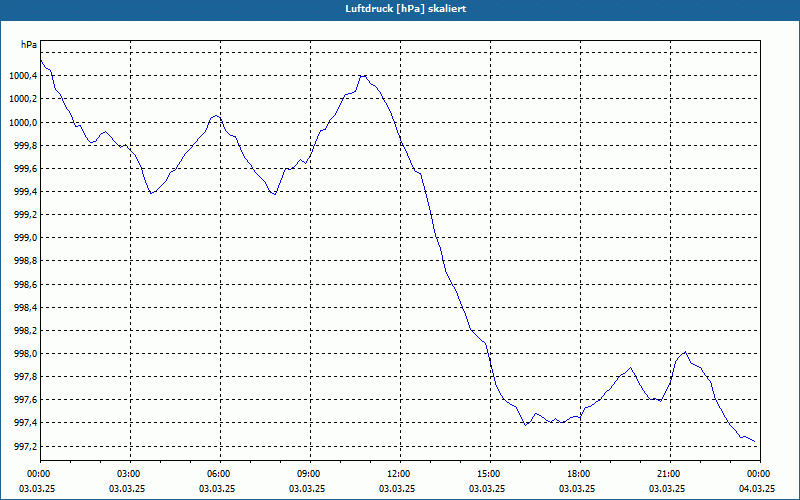Select the 1000,0 pressure axis value
Screen dimensions: 800x500
click(x=23, y=122)
